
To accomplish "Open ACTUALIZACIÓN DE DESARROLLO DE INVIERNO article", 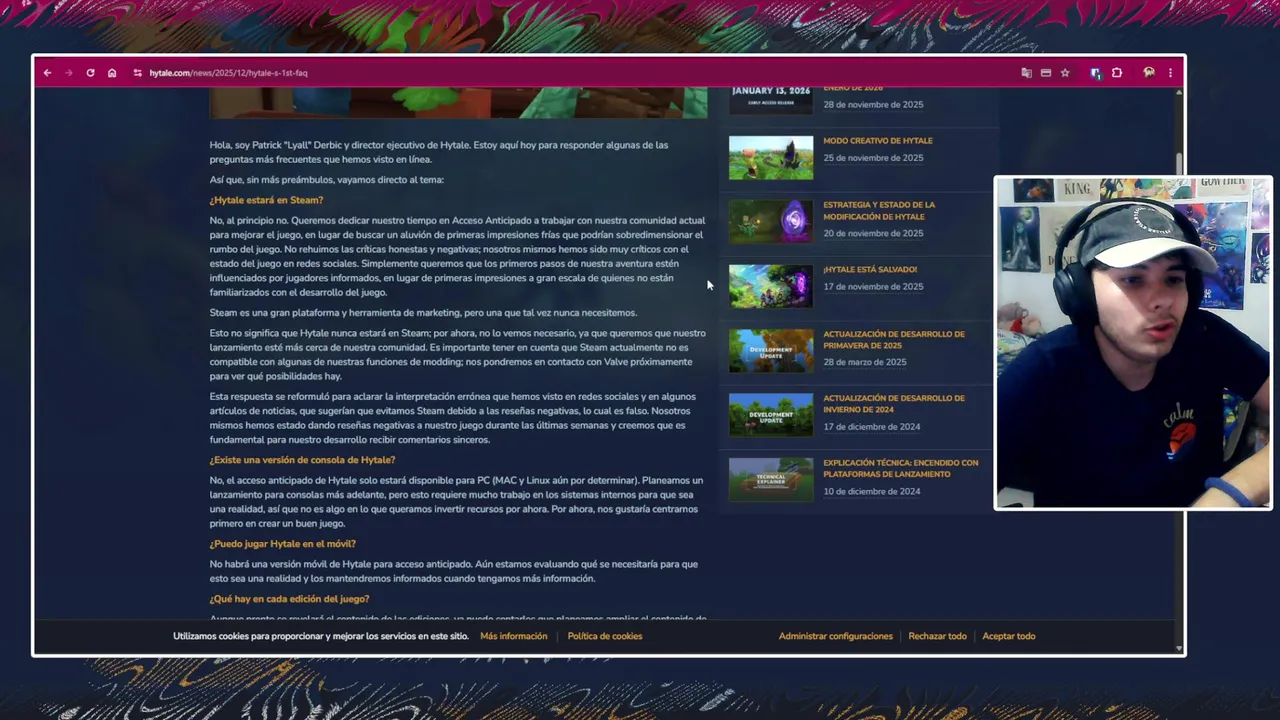I will 894,403.
